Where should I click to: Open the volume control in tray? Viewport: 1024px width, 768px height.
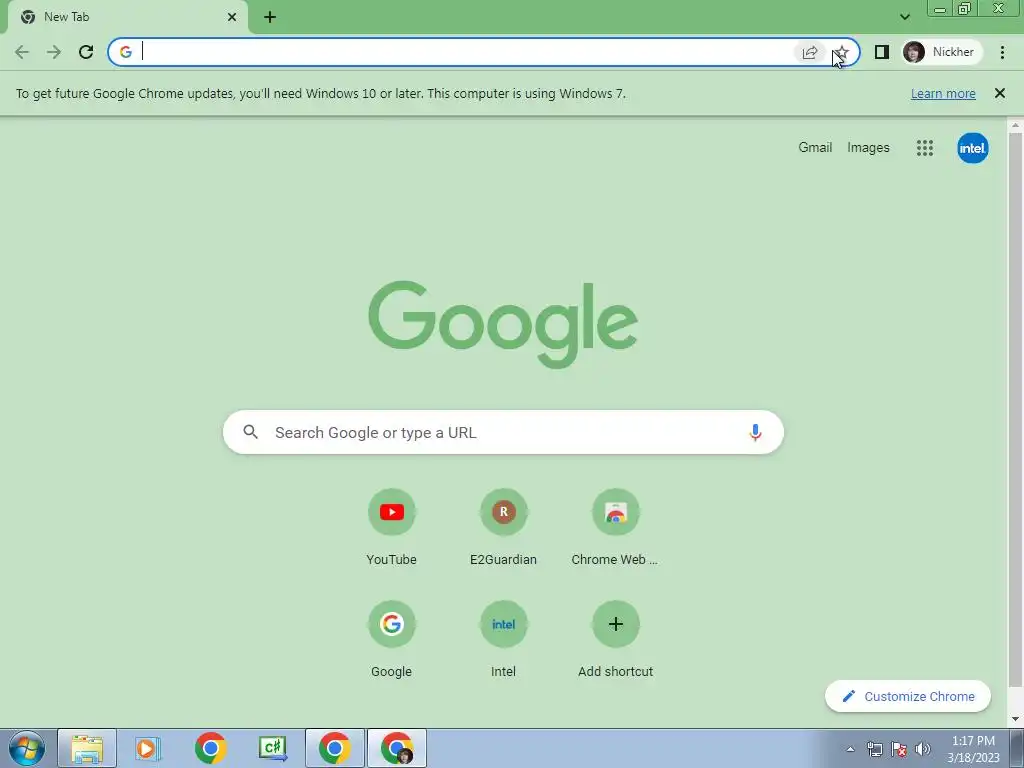(x=923, y=749)
